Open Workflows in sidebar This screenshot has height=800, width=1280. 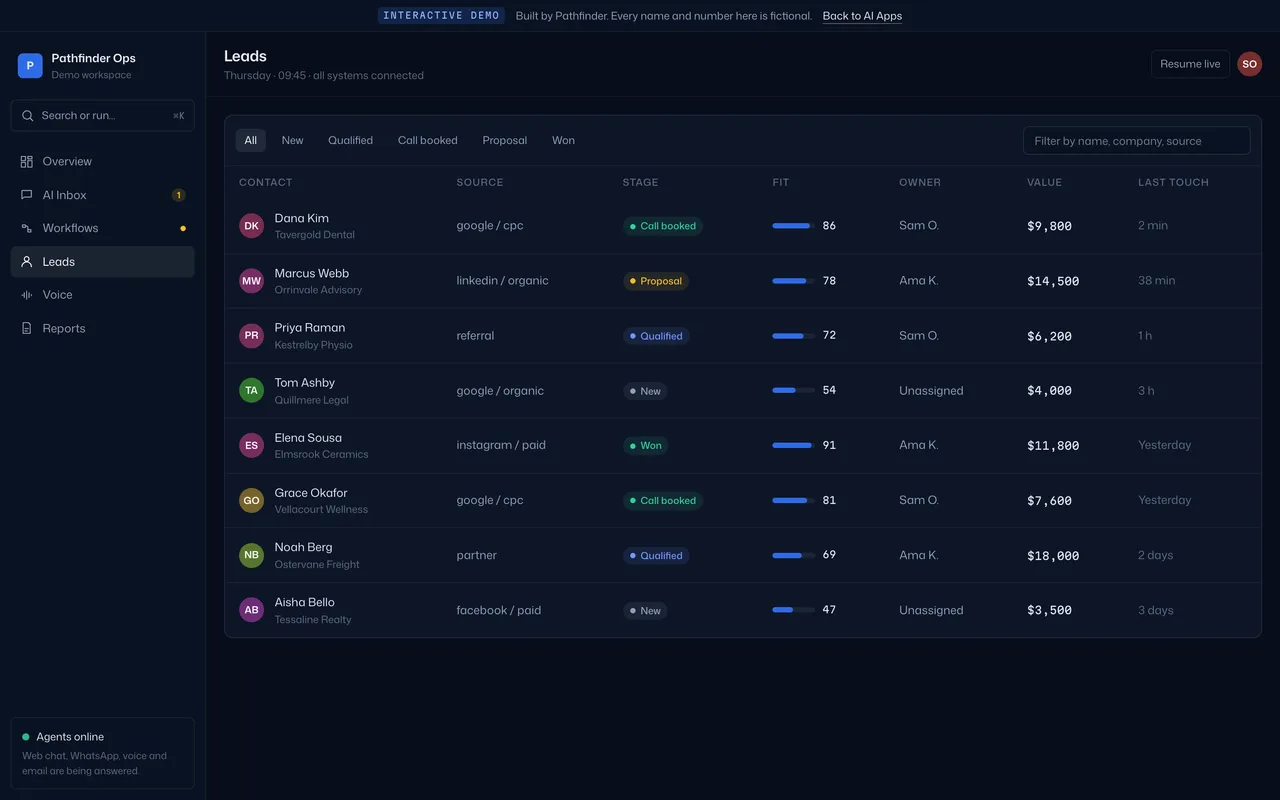click(x=103, y=228)
